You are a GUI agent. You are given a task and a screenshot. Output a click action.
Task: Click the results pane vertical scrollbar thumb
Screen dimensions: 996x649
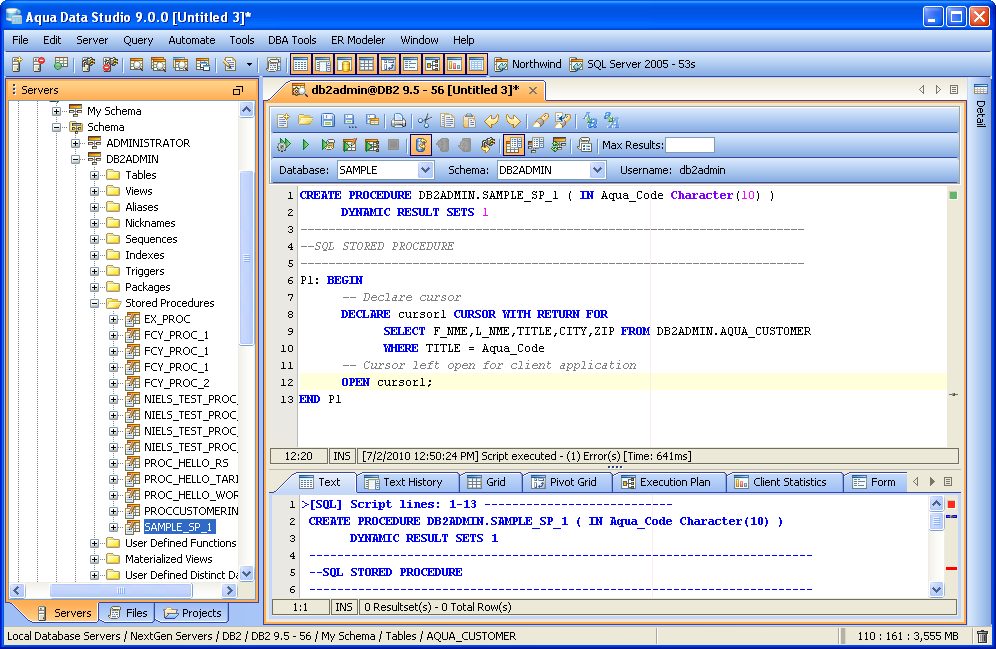936,522
